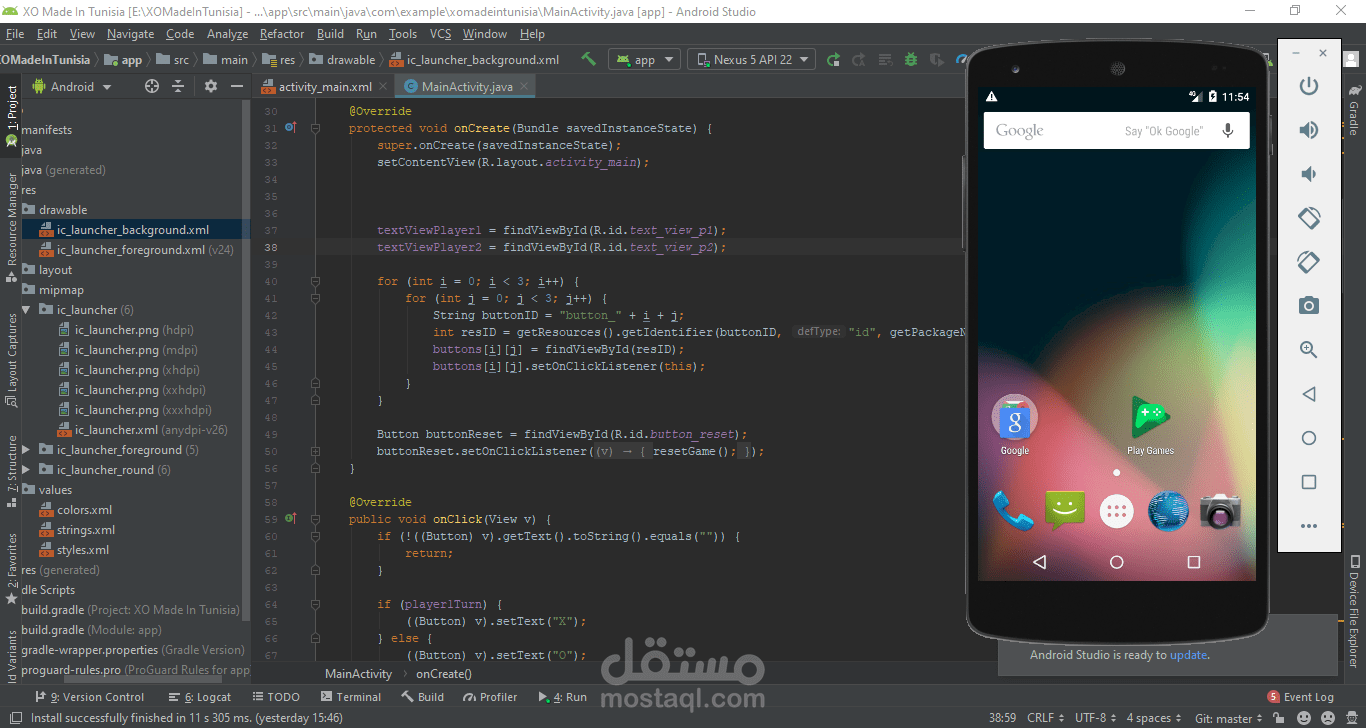Click the Debug app bug icon
Image resolution: width=1366 pixels, height=728 pixels.
(911, 59)
